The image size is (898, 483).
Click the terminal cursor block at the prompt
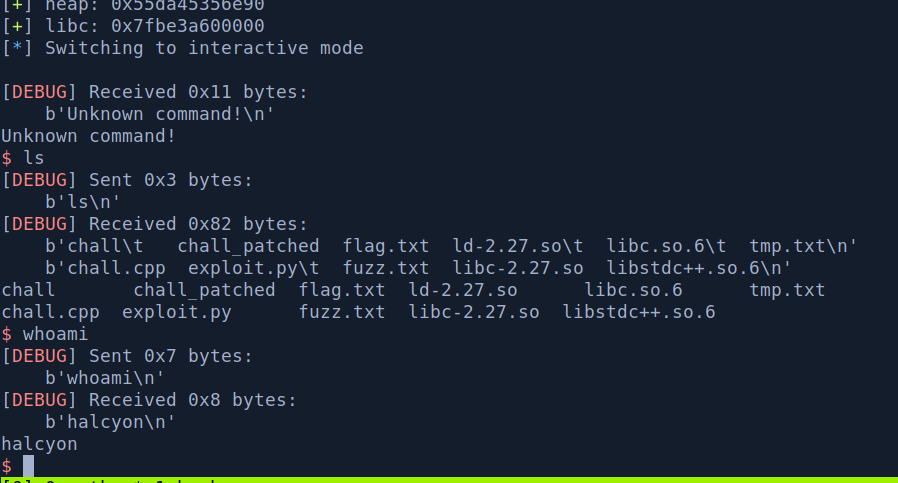coord(28,466)
